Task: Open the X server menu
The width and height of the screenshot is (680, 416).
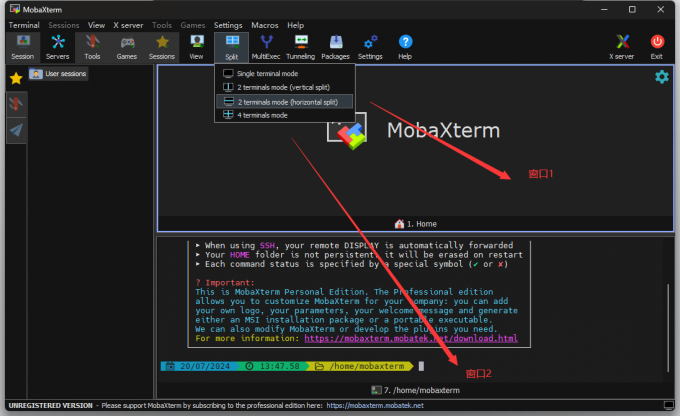Action: (x=128, y=25)
